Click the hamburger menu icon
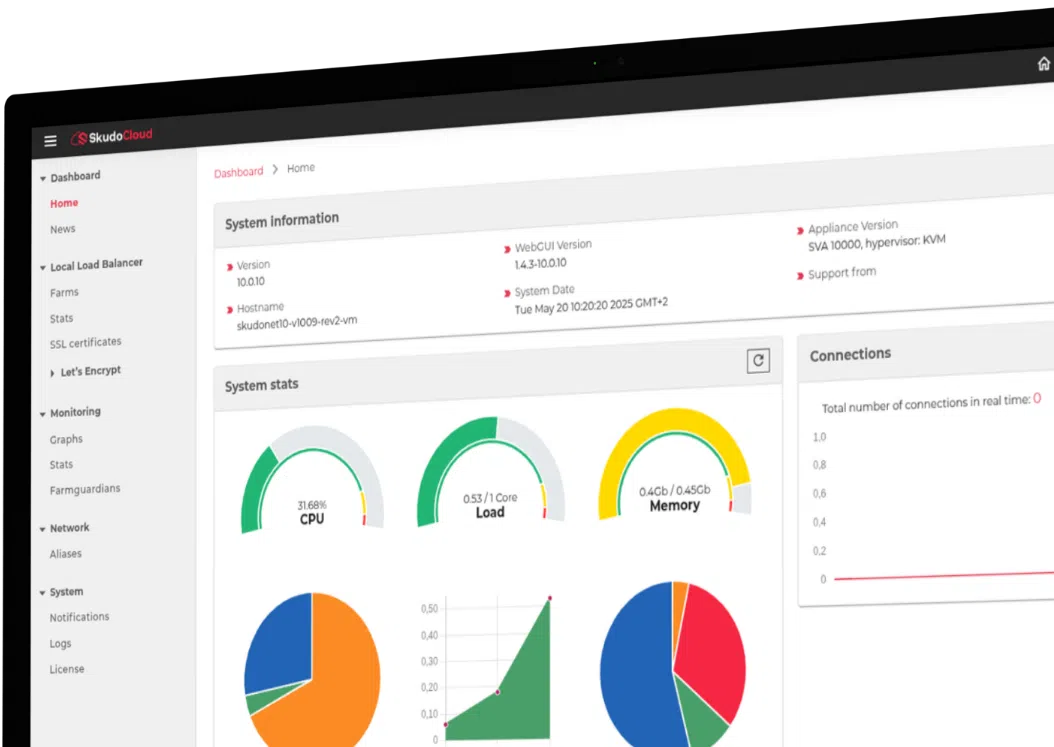The height and width of the screenshot is (747, 1054). pos(51,141)
